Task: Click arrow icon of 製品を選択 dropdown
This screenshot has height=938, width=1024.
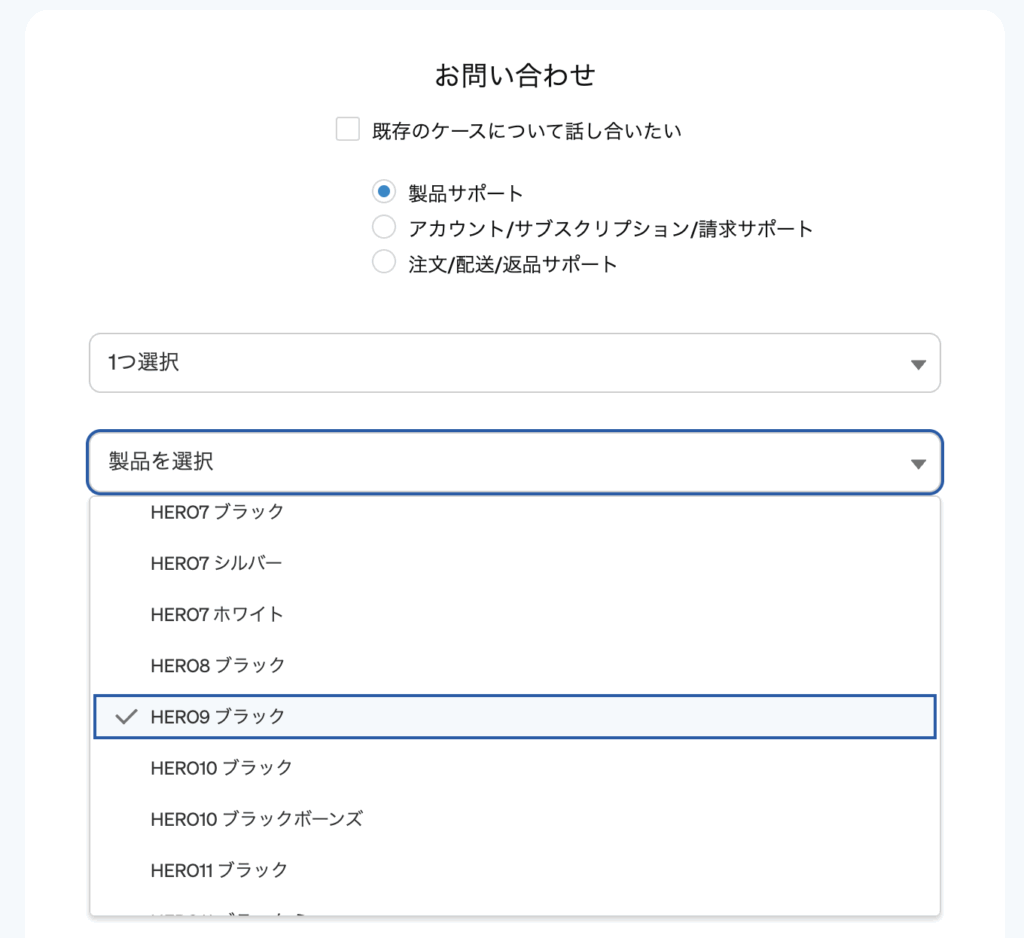Action: [x=918, y=464]
